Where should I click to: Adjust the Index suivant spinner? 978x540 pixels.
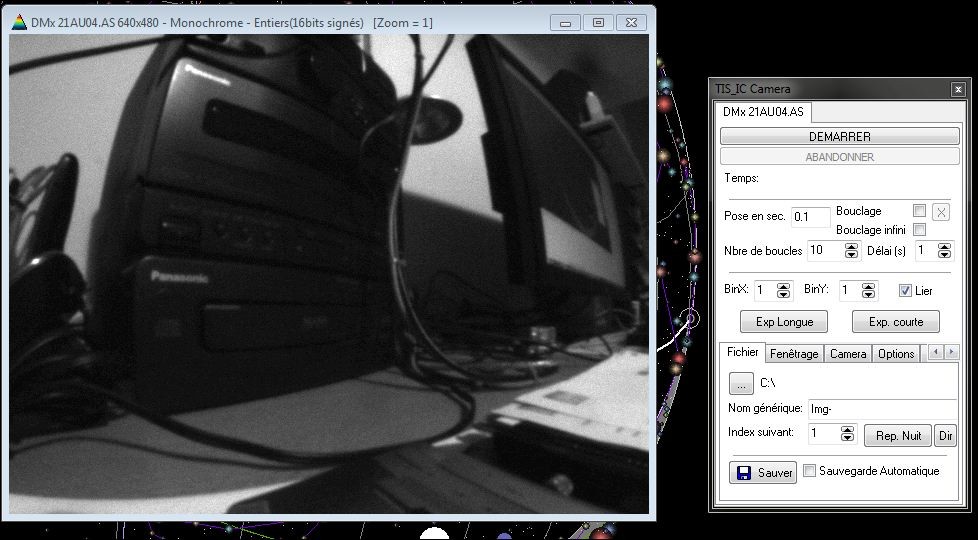coord(848,434)
